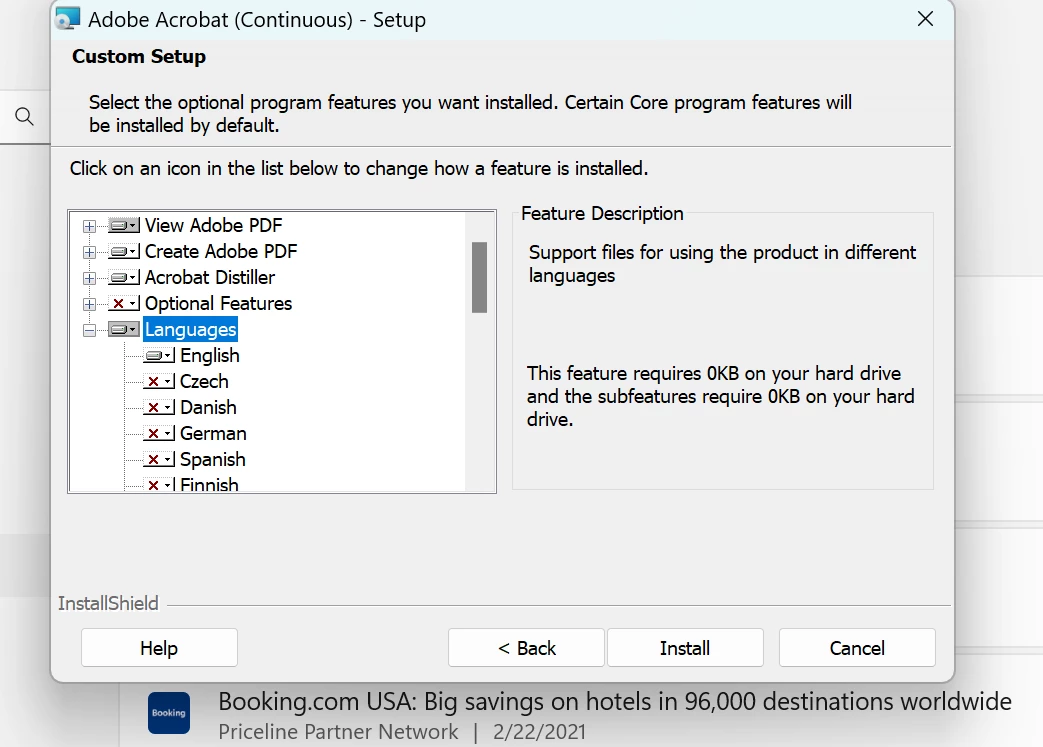Start installation with Install button
The width and height of the screenshot is (1043, 747).
pos(685,648)
